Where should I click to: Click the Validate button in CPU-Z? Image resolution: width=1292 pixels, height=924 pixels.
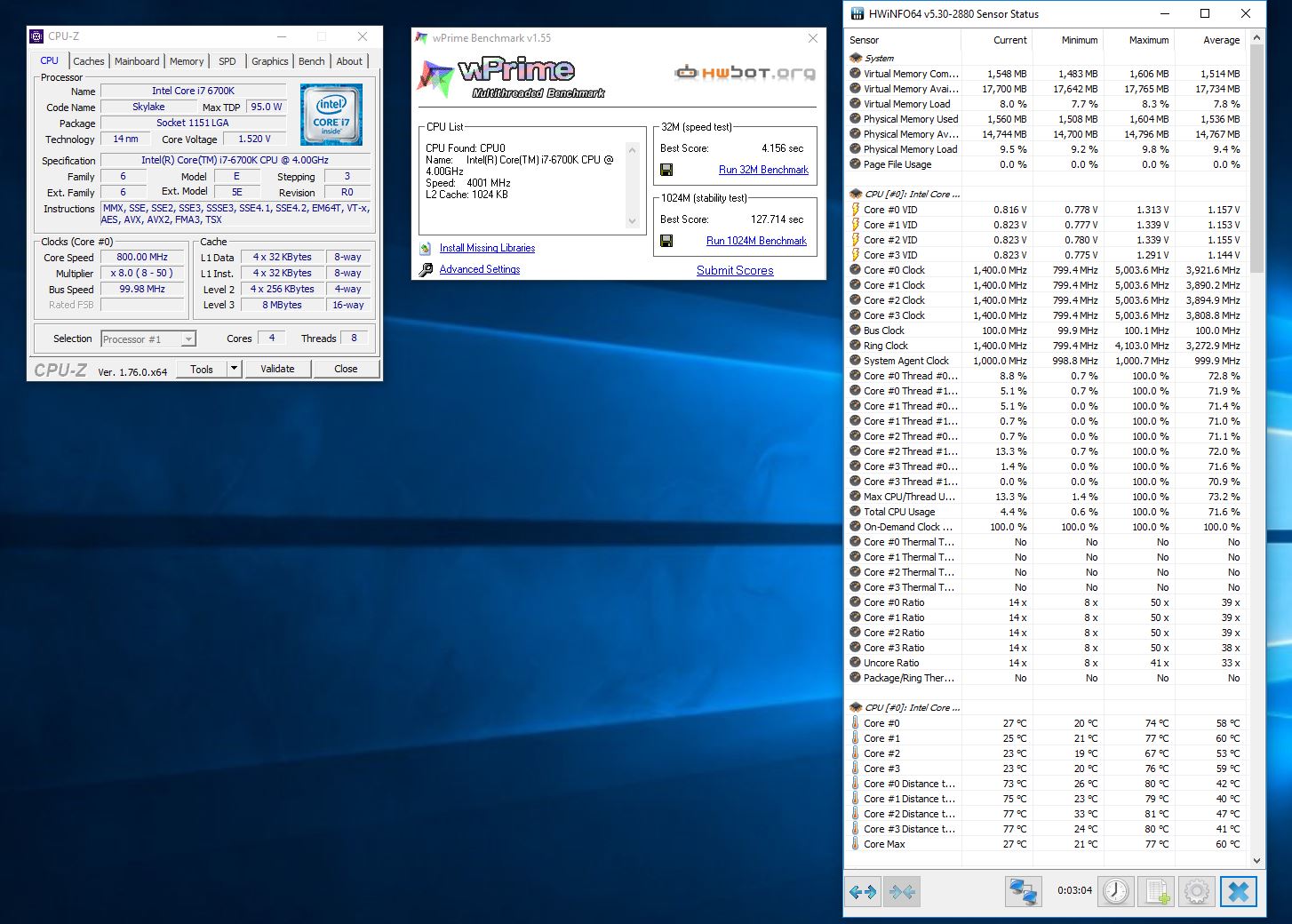point(277,369)
